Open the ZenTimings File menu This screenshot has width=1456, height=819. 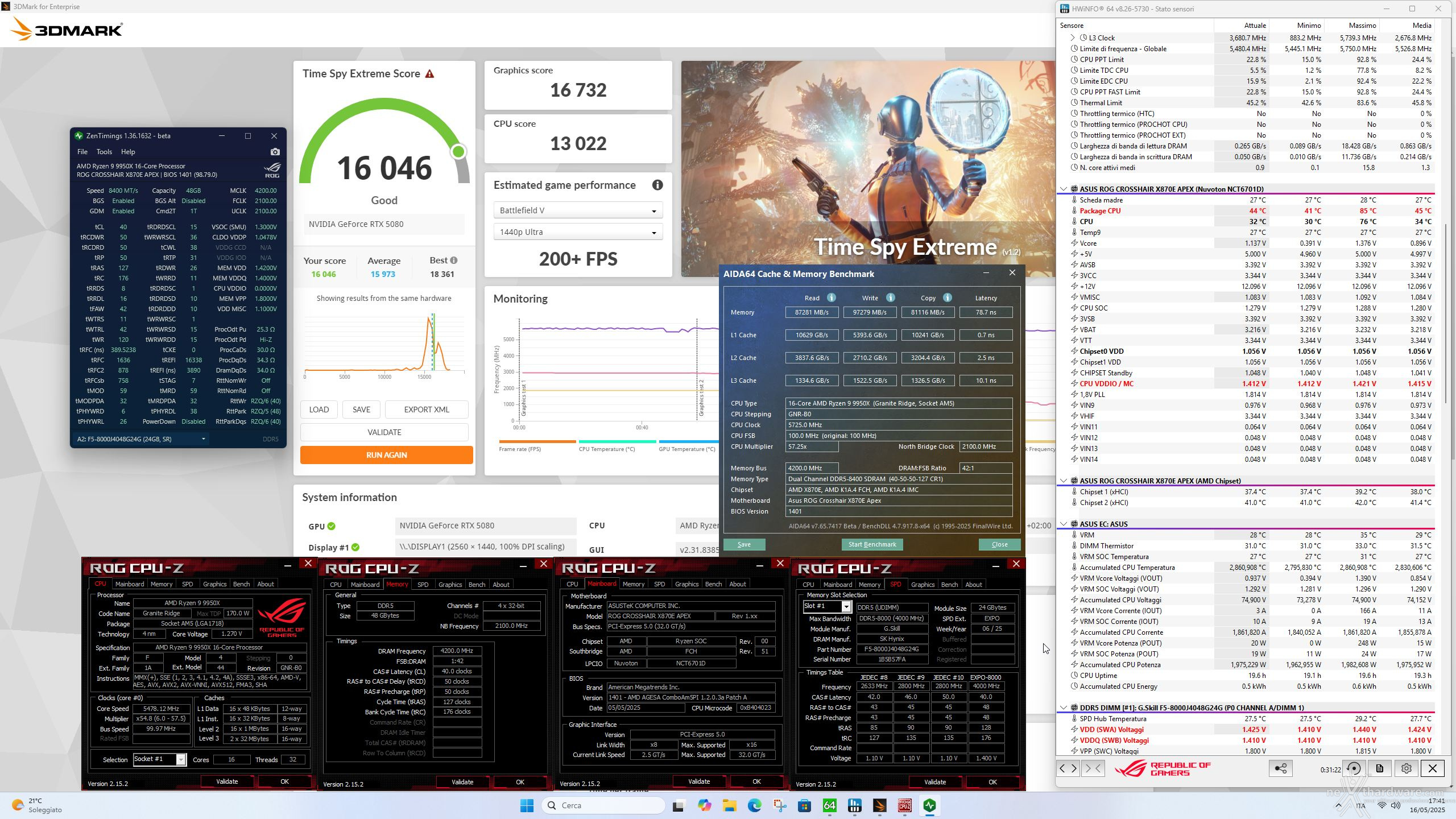(x=82, y=152)
